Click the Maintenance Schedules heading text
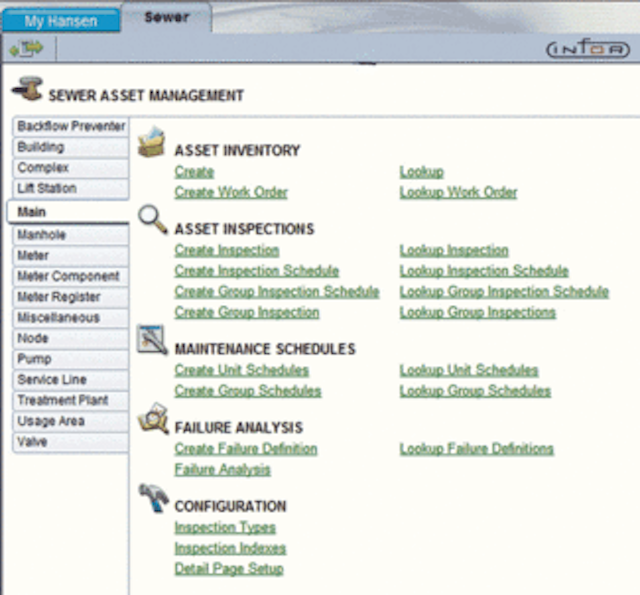640x595 pixels. point(265,349)
